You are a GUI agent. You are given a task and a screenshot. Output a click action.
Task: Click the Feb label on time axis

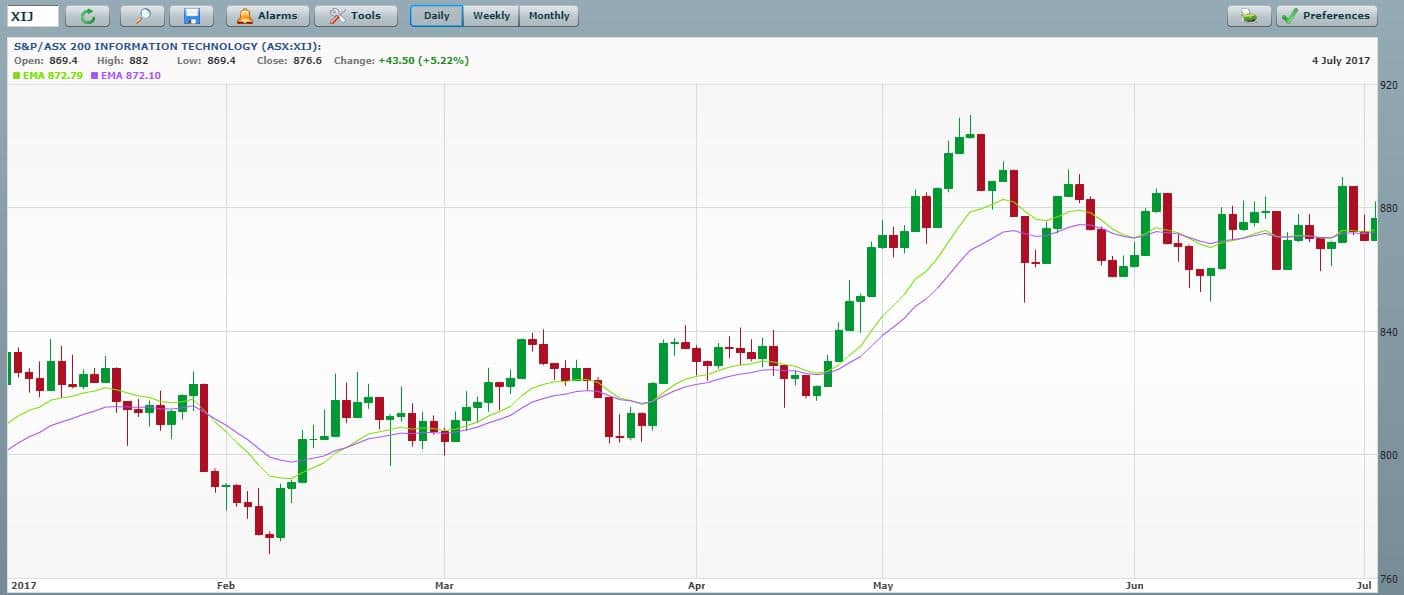225,586
